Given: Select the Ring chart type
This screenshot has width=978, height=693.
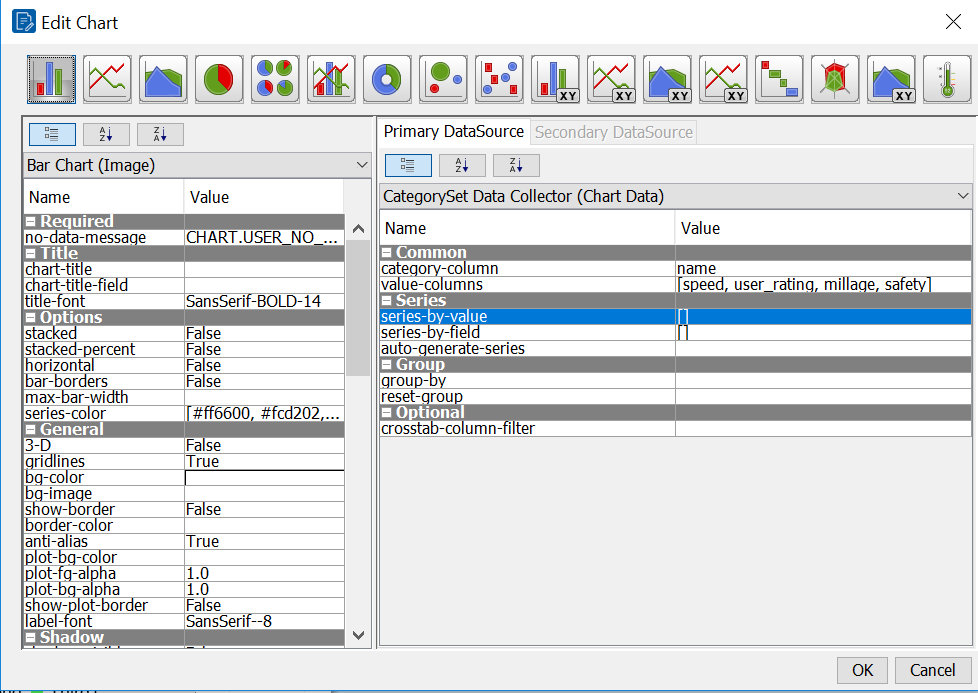Looking at the screenshot, I should click(x=387, y=79).
